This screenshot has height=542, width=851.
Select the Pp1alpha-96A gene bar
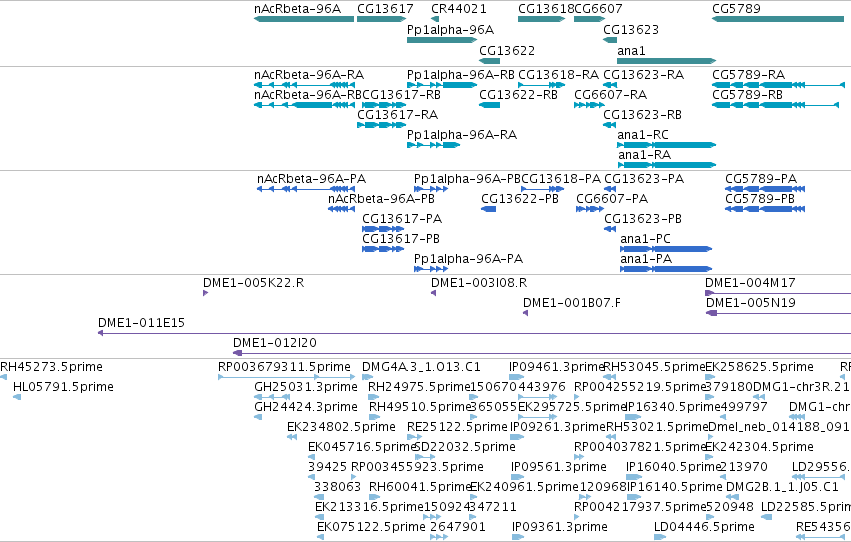442,40
